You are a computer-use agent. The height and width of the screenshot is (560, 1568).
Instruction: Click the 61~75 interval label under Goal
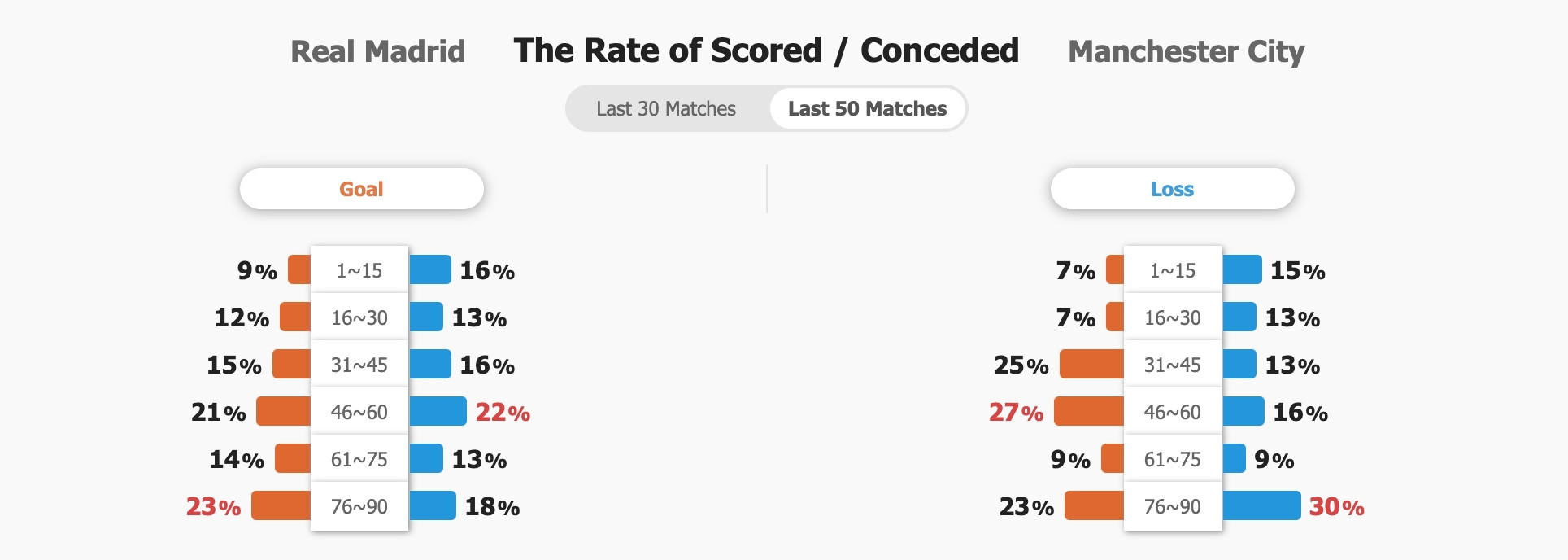point(359,459)
